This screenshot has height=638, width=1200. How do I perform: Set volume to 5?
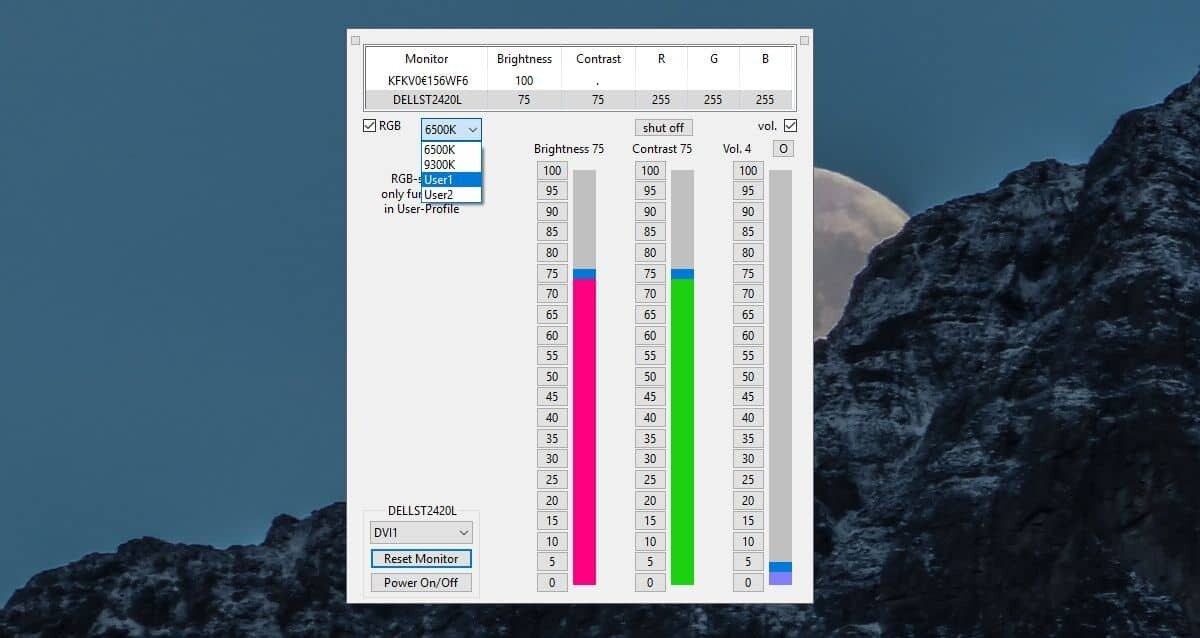[748, 561]
